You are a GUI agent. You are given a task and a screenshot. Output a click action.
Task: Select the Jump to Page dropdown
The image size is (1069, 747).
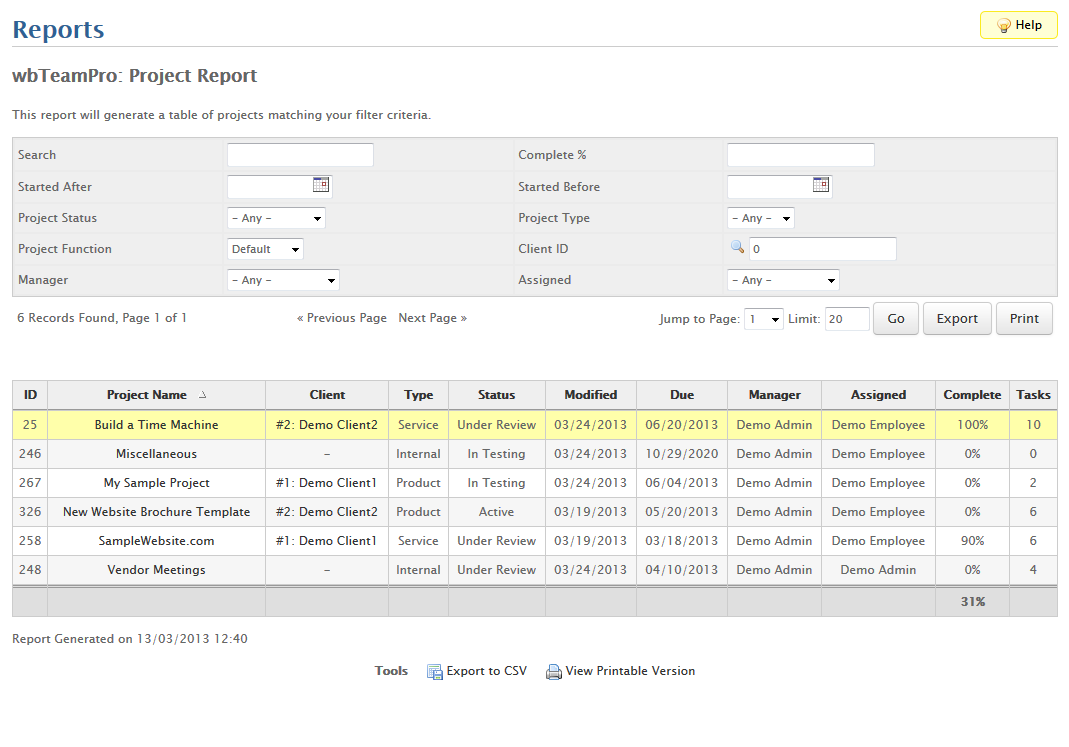764,319
